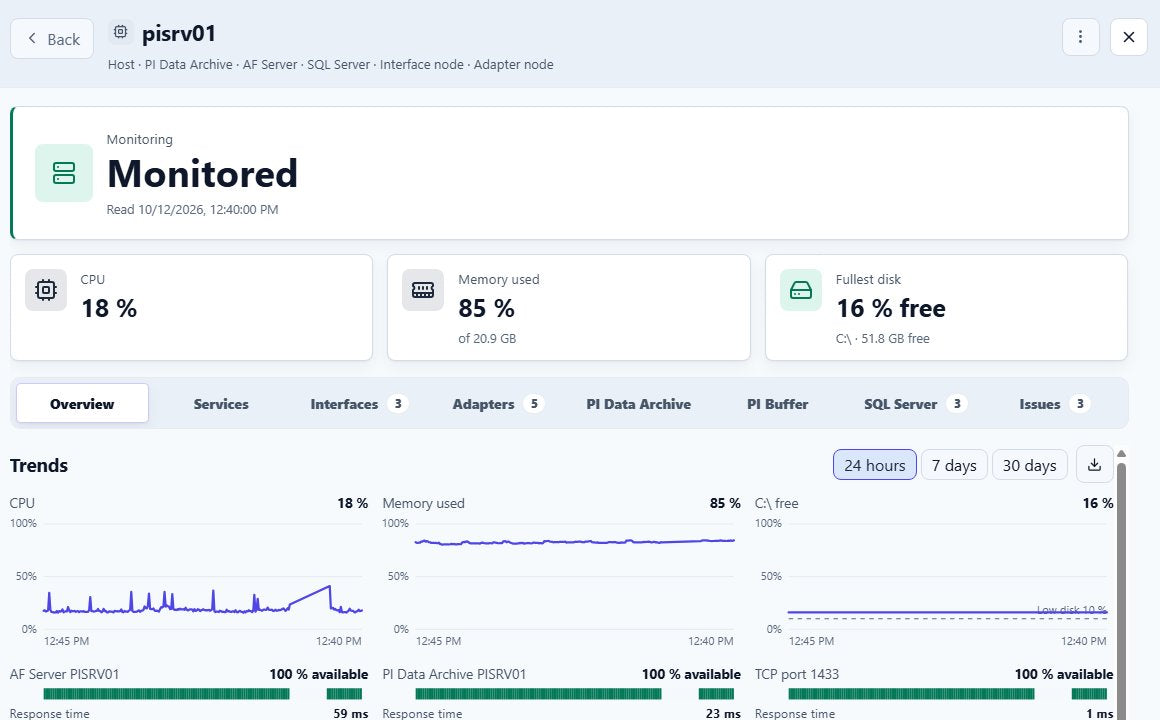This screenshot has height=720, width=1160.
Task: Click the disk drive icon for Fullest disk
Action: click(x=801, y=290)
